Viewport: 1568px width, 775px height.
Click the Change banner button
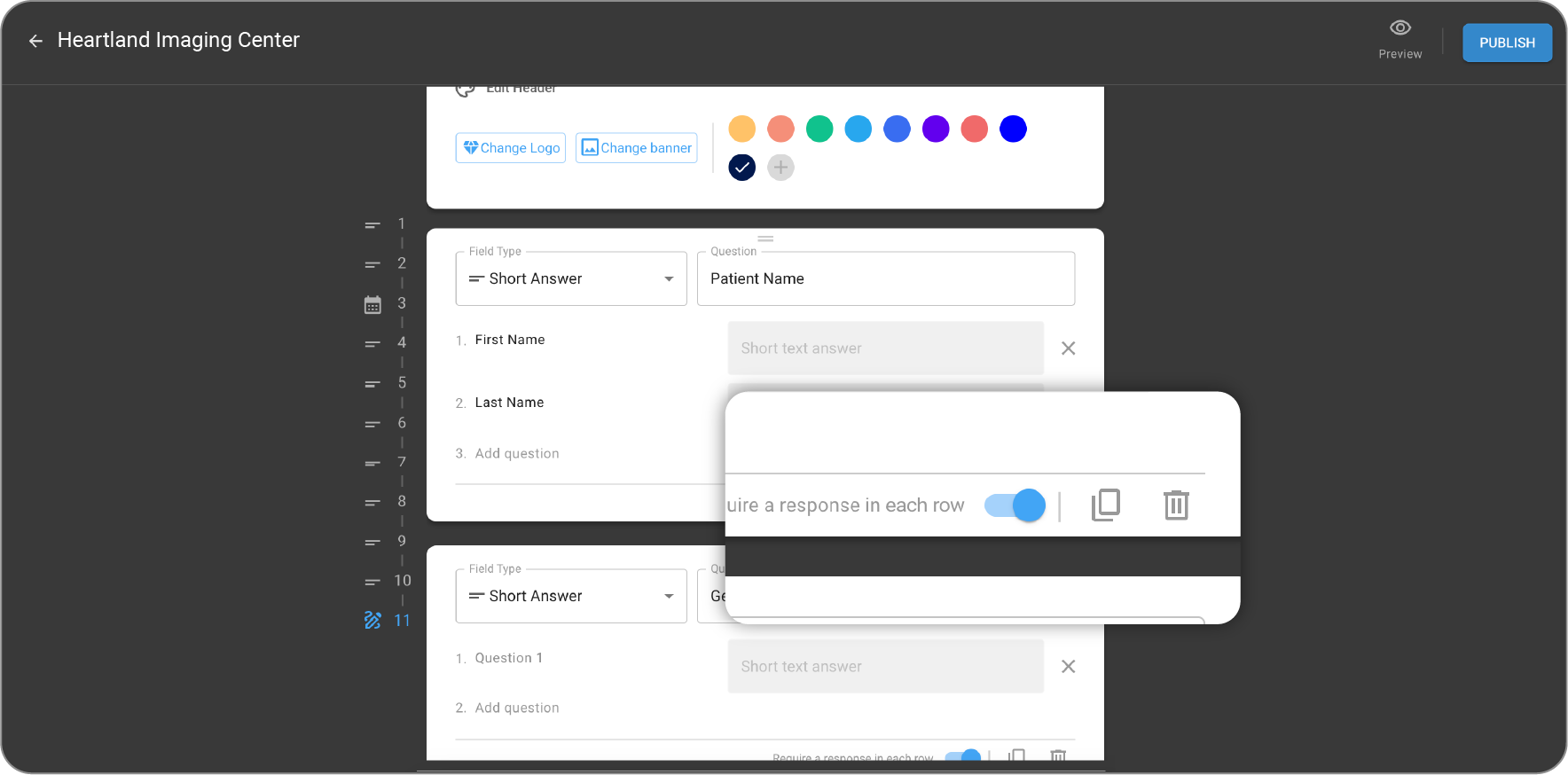[x=636, y=148]
